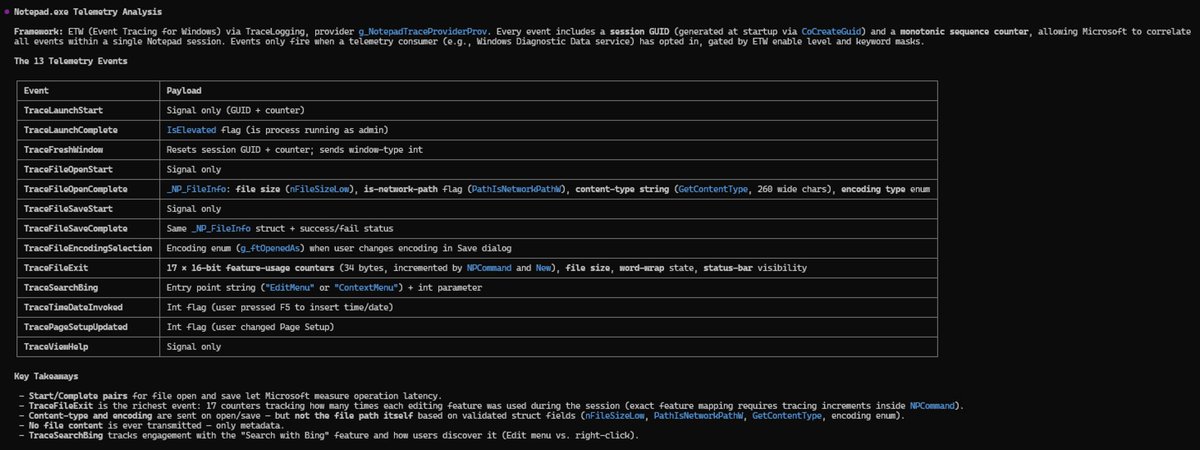This screenshot has height=450, width=1200.
Task: Click "Int flag (user changed Page Setup)"
Action: tap(248, 326)
